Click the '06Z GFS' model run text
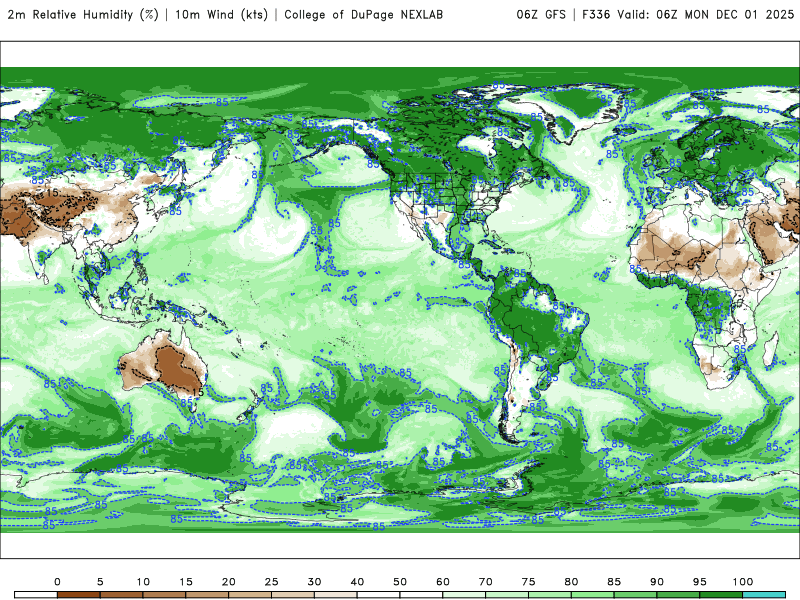 click(541, 15)
